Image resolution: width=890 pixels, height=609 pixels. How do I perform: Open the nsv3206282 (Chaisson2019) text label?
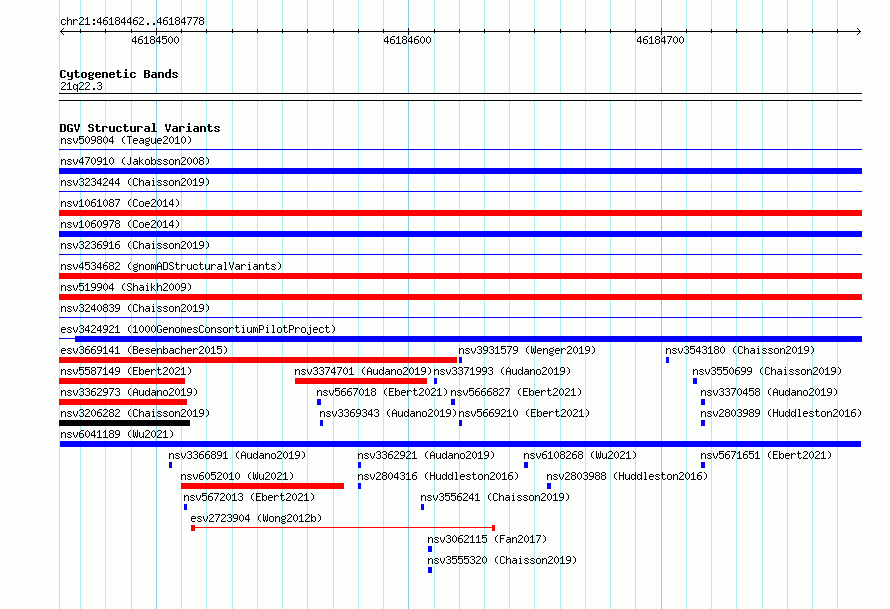coord(135,413)
